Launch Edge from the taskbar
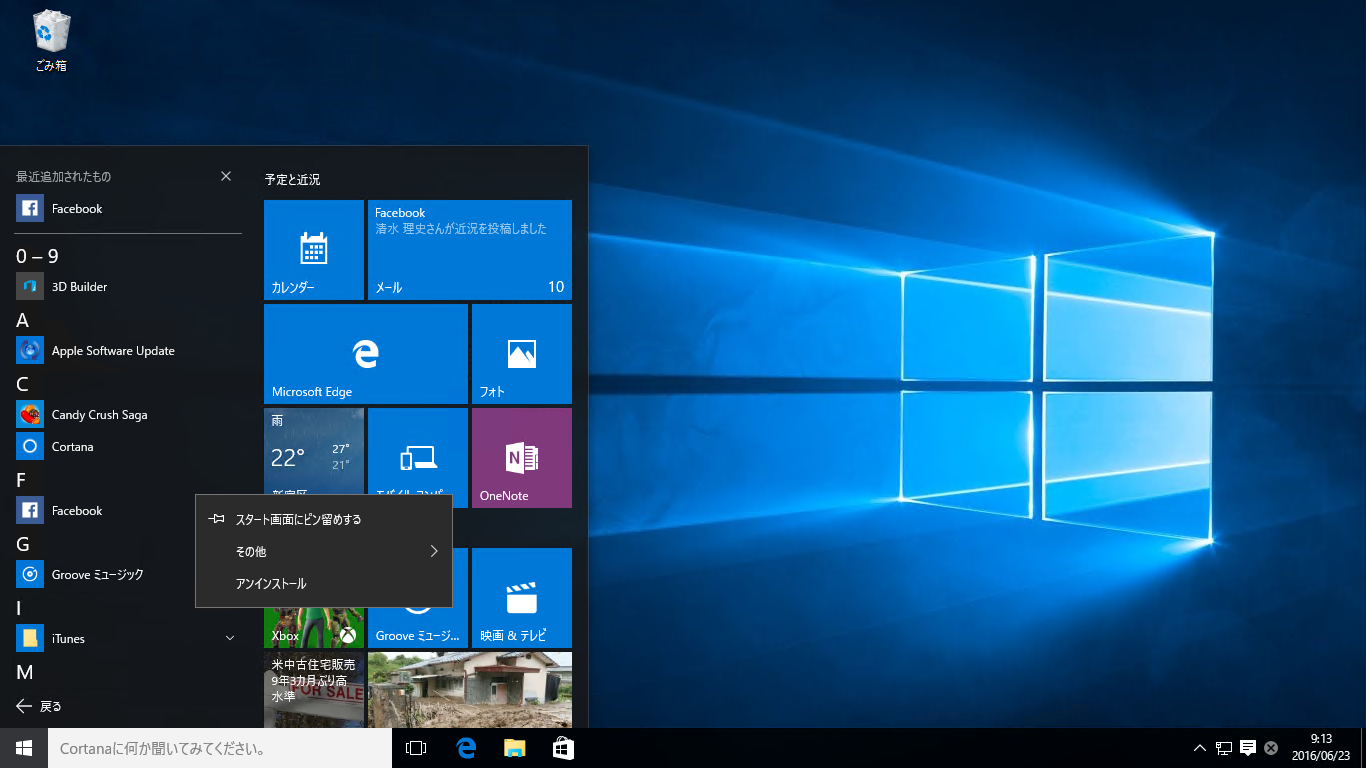Image resolution: width=1366 pixels, height=768 pixels. [x=465, y=748]
